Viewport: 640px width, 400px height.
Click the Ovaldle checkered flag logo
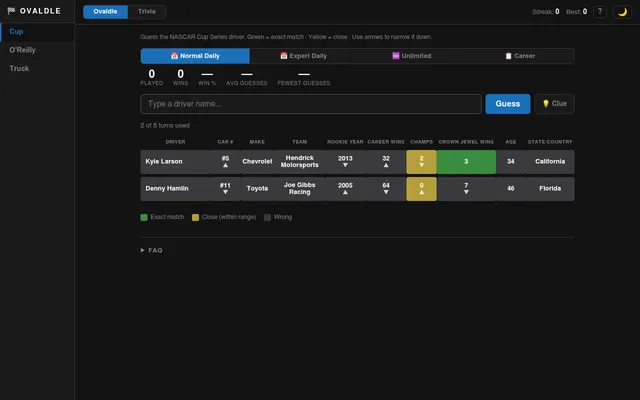pyautogui.click(x=34, y=11)
